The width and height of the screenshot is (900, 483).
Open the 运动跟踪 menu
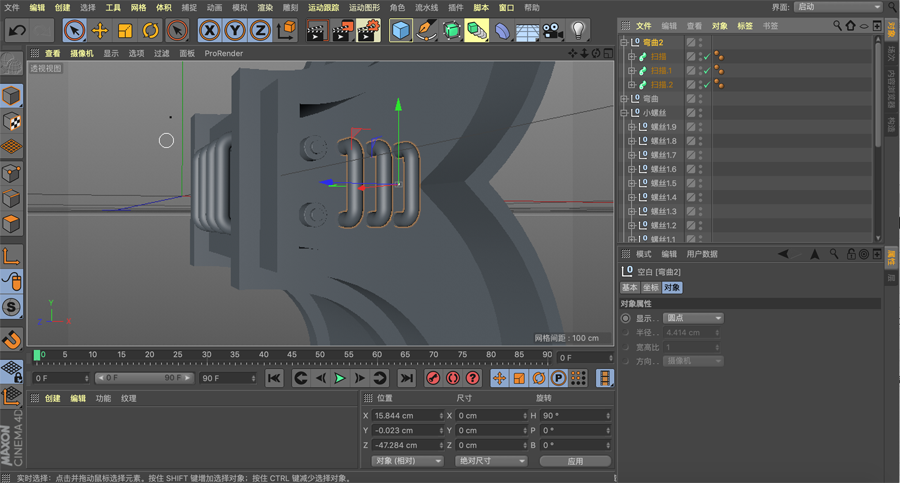[x=323, y=7]
